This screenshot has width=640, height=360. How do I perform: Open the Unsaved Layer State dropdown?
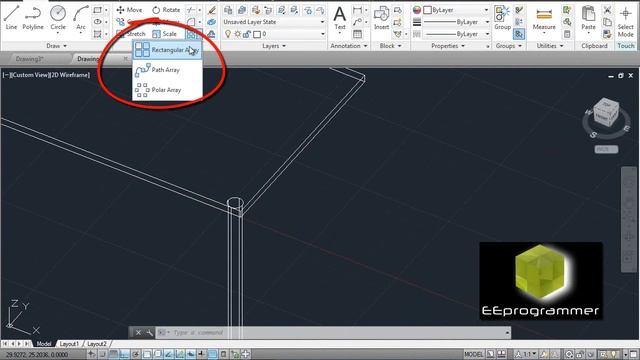[x=273, y=22]
